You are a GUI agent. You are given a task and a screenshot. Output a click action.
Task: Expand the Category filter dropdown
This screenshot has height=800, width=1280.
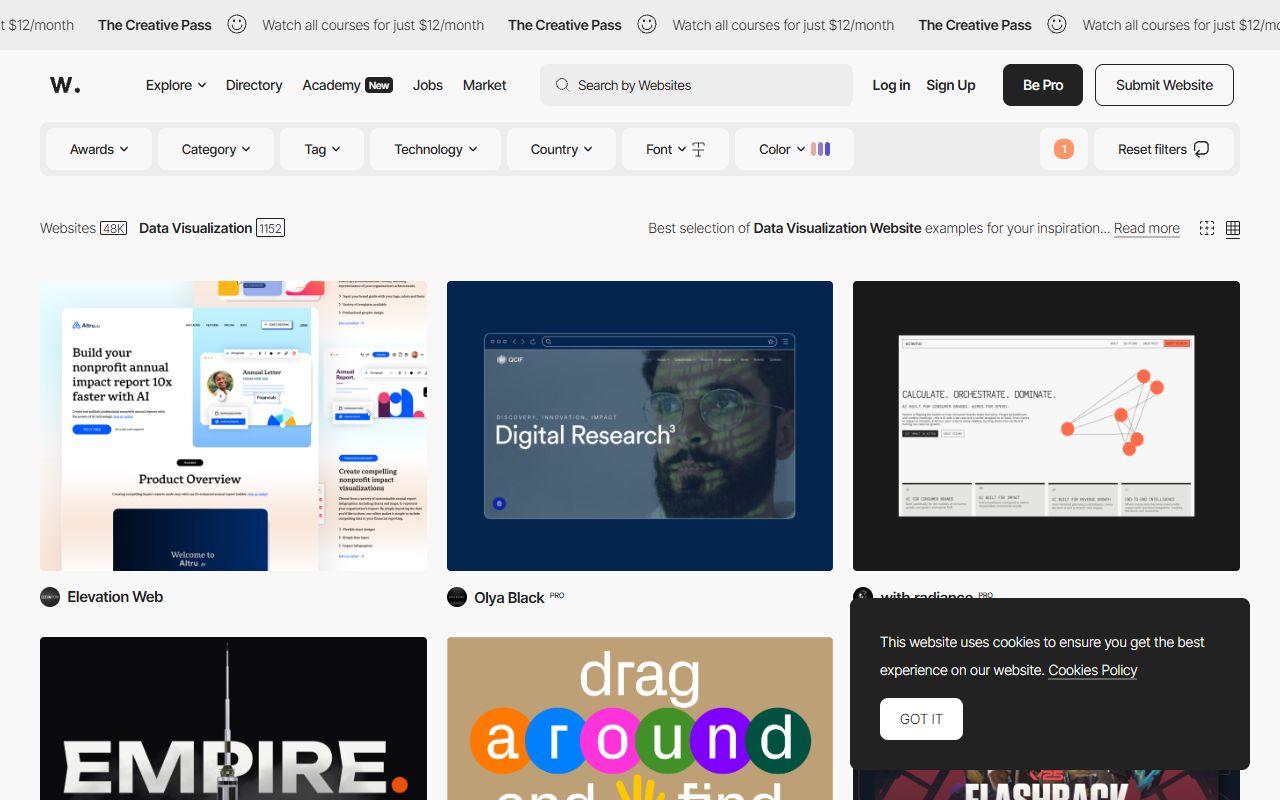(215, 149)
